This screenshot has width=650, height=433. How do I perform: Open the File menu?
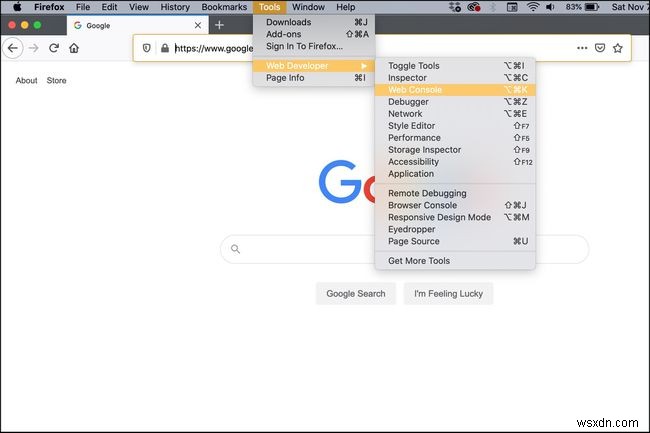coord(83,7)
